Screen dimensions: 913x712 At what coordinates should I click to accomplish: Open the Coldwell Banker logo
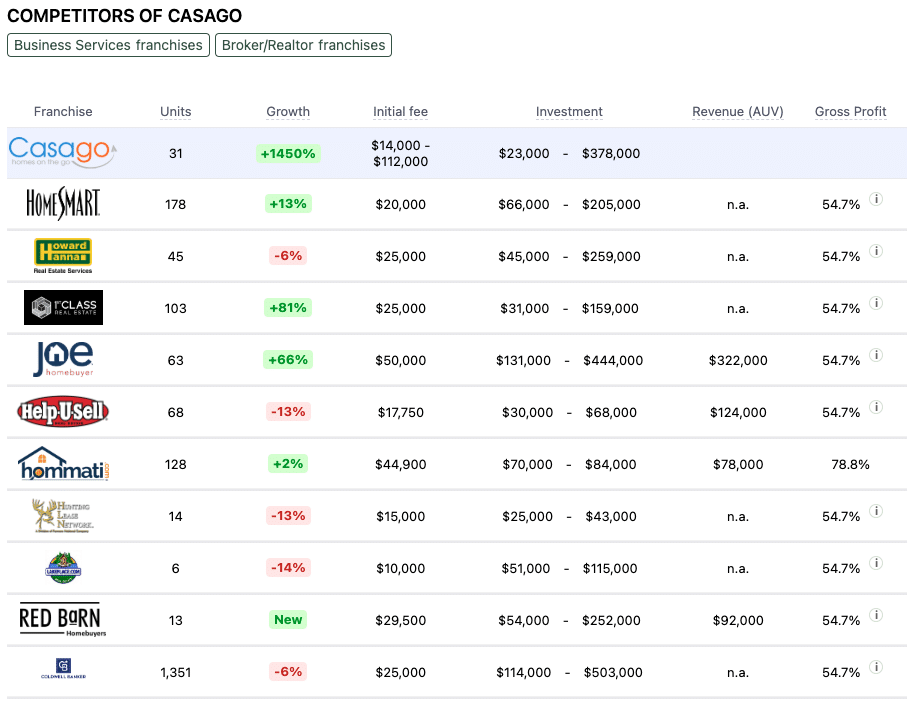[x=63, y=668]
